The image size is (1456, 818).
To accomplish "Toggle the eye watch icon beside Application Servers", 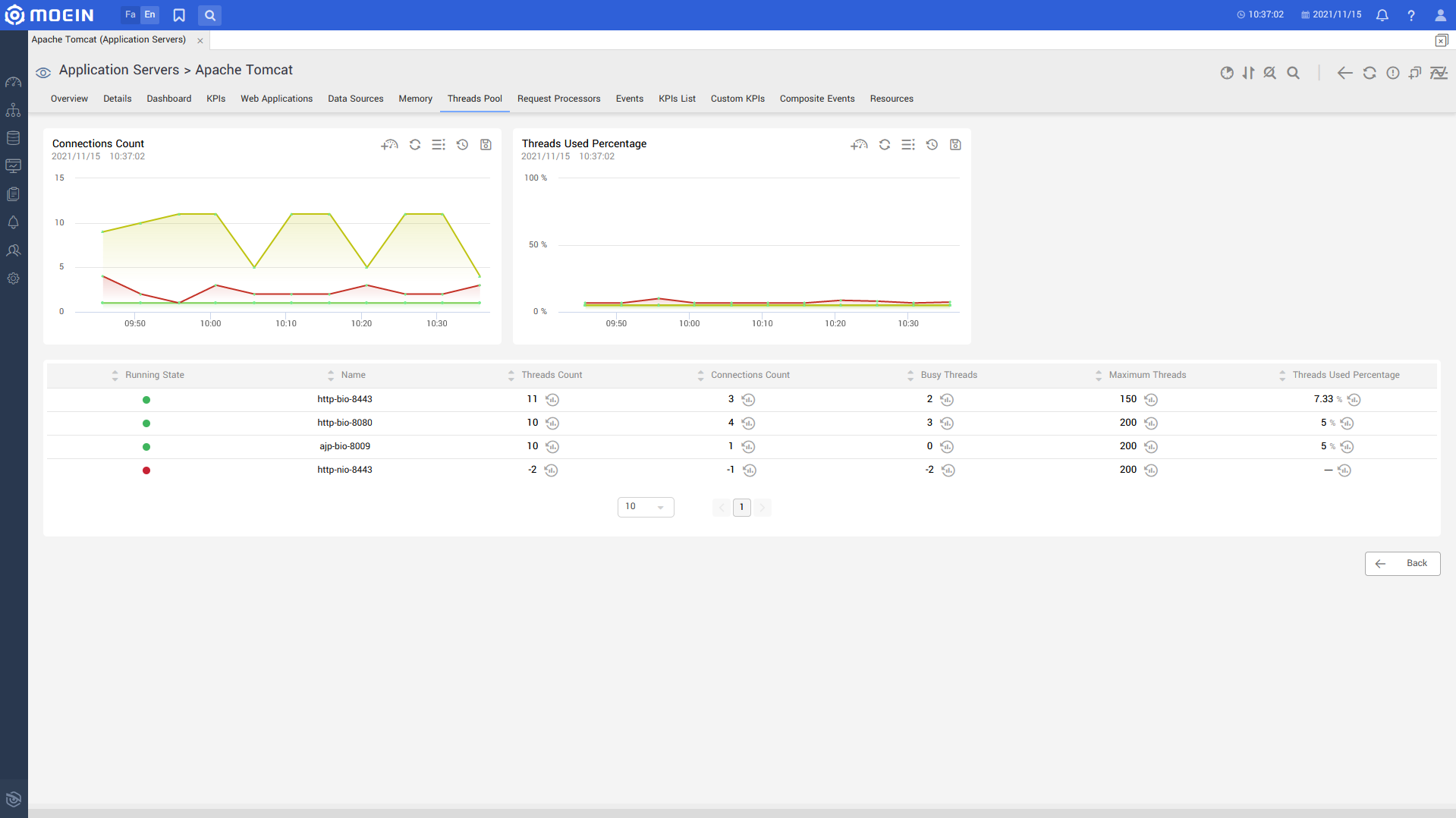I will [x=43, y=73].
